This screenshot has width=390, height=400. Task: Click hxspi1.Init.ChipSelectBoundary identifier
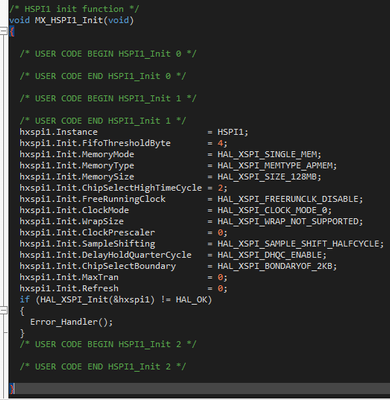point(98,266)
